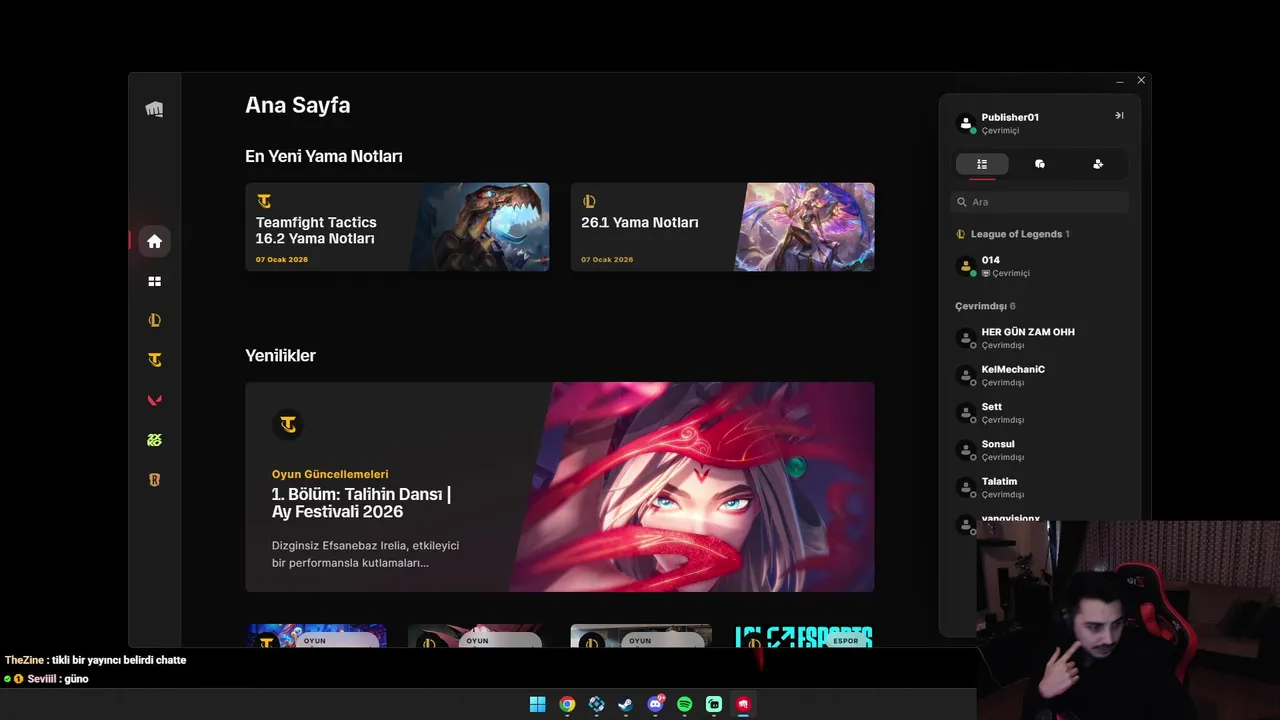
Task: Select Teamfight Tactics in the sidebar
Action: tap(154, 360)
